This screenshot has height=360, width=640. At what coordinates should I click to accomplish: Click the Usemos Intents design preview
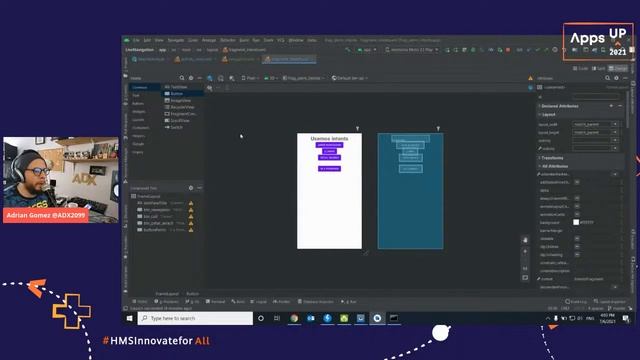(x=329, y=191)
